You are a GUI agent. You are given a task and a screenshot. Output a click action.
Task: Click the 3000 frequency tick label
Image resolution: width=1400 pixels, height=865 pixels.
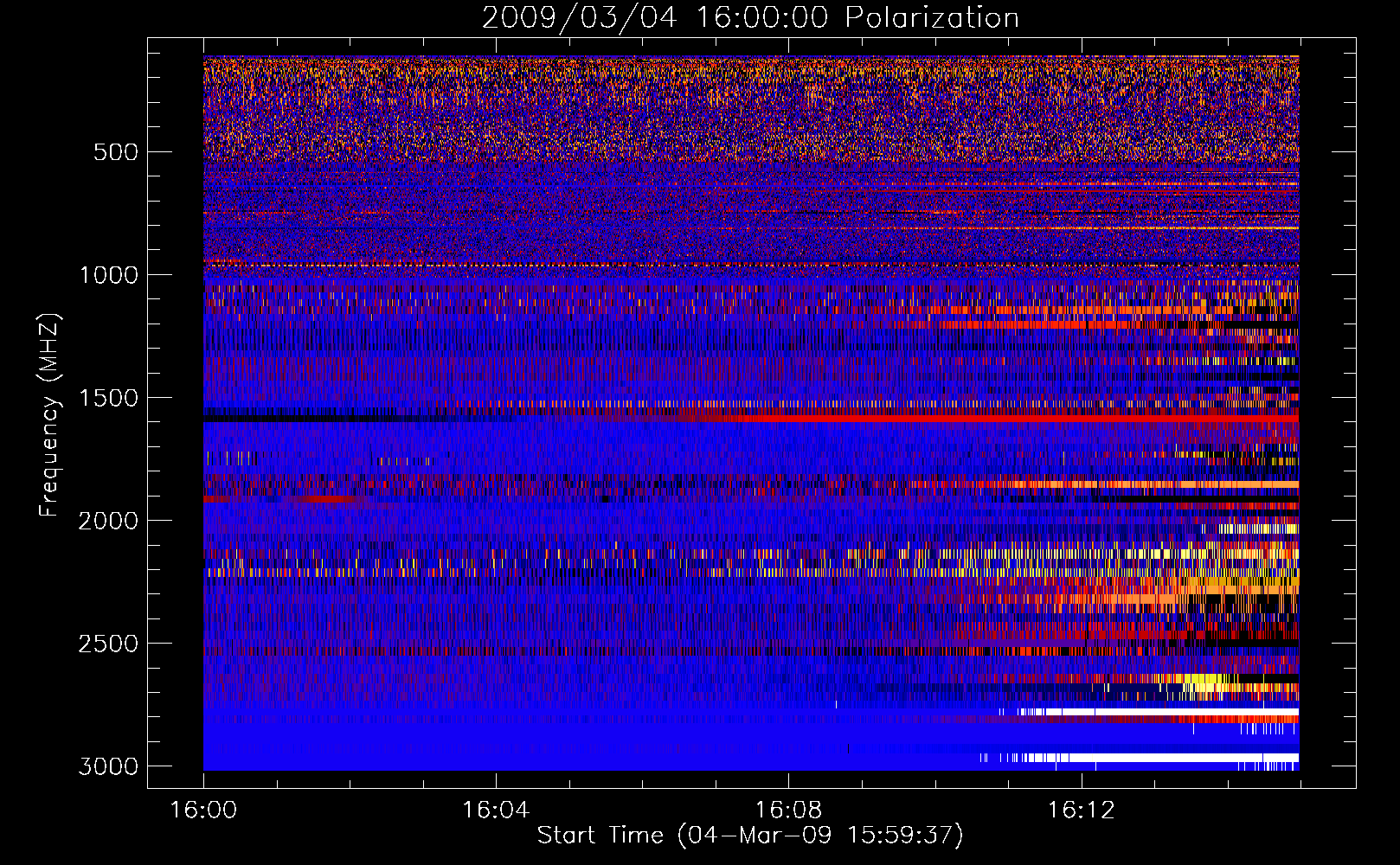(108, 766)
